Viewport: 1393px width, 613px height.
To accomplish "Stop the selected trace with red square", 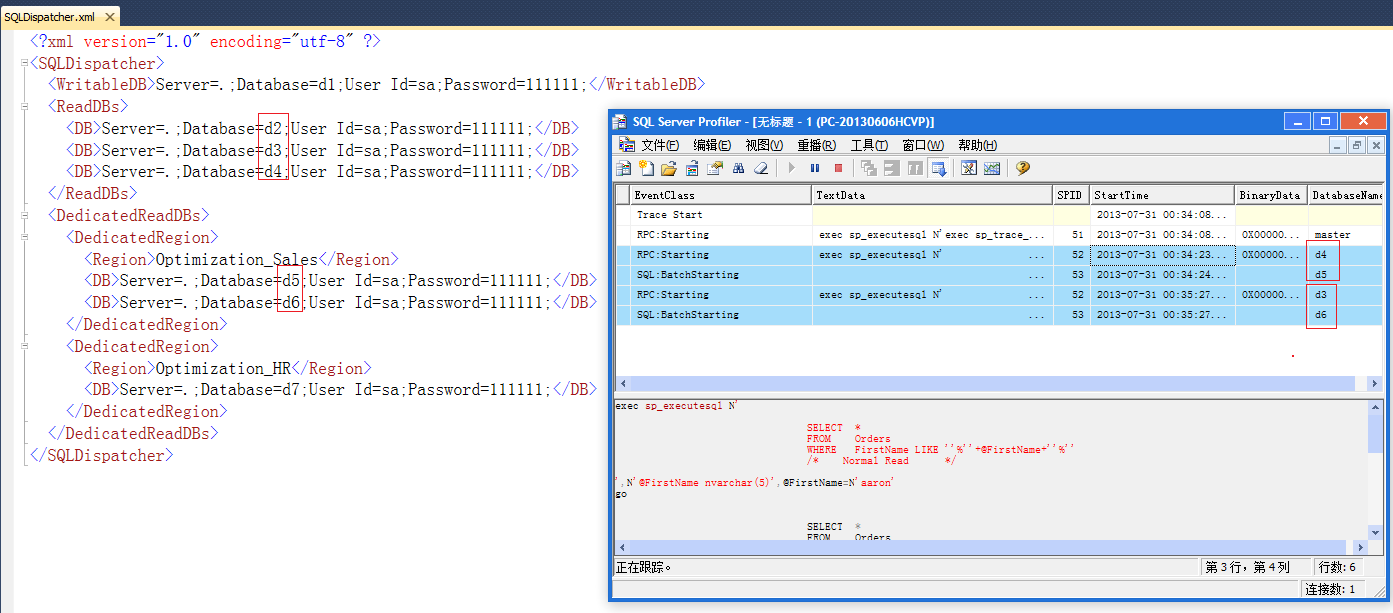I will click(x=838, y=168).
